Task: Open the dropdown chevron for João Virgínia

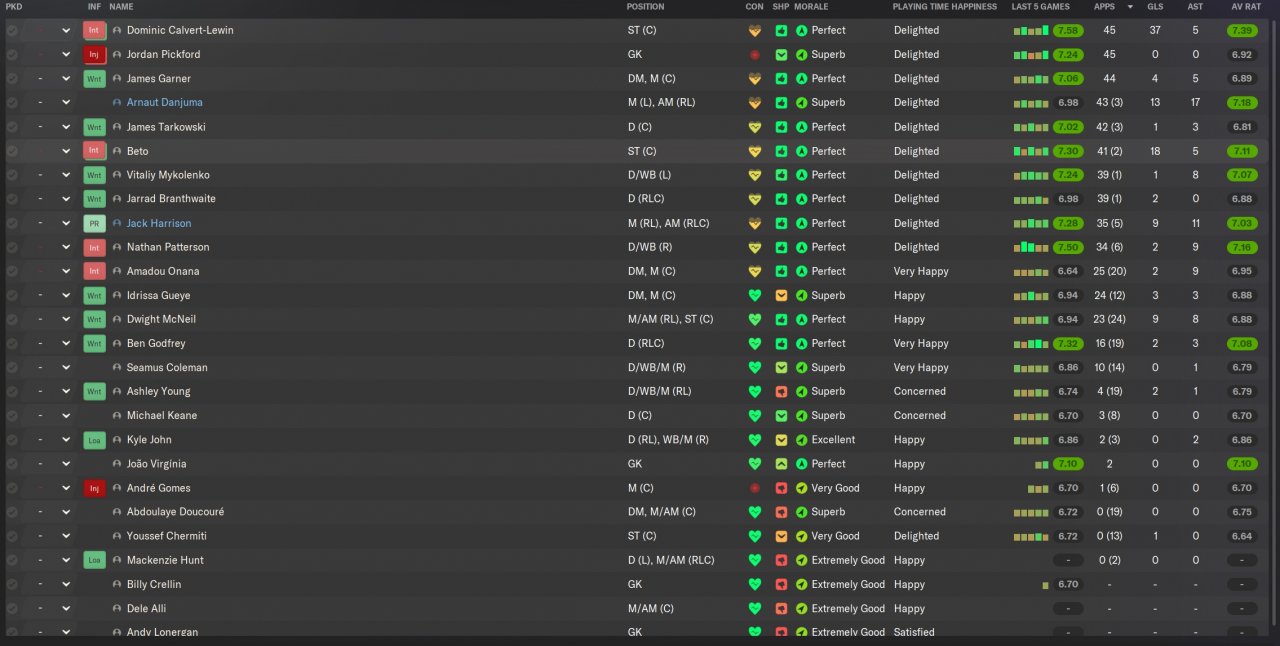Action: (x=66, y=464)
